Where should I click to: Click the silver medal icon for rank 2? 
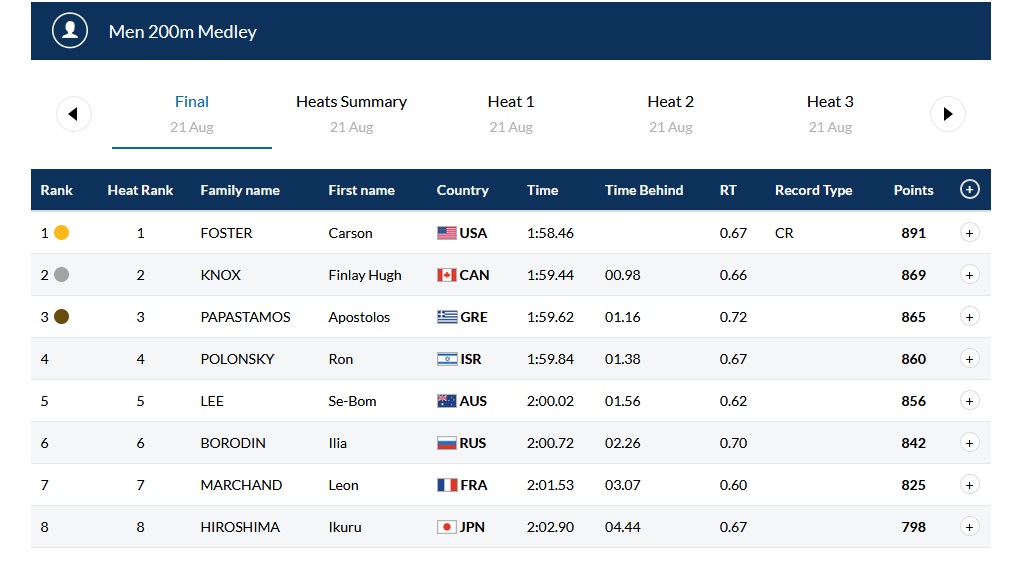click(x=61, y=275)
